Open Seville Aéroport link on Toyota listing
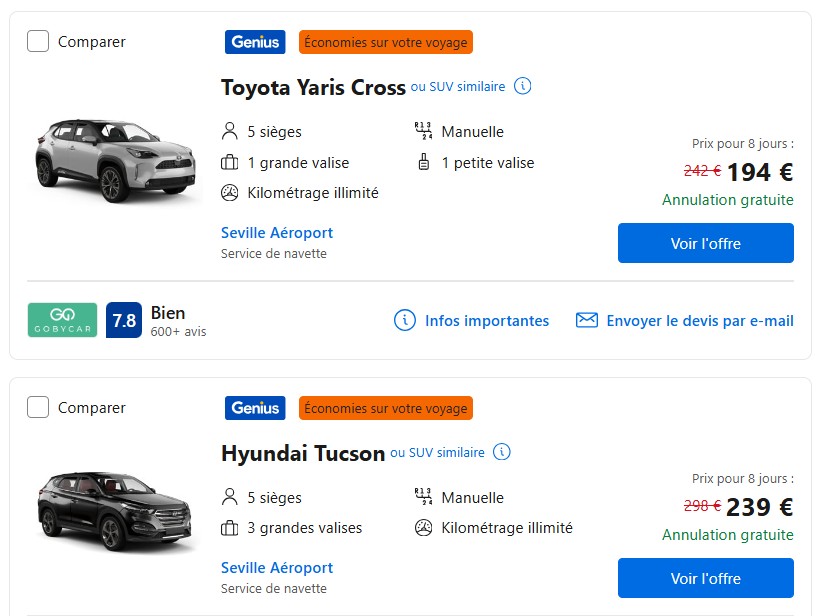 click(x=277, y=233)
